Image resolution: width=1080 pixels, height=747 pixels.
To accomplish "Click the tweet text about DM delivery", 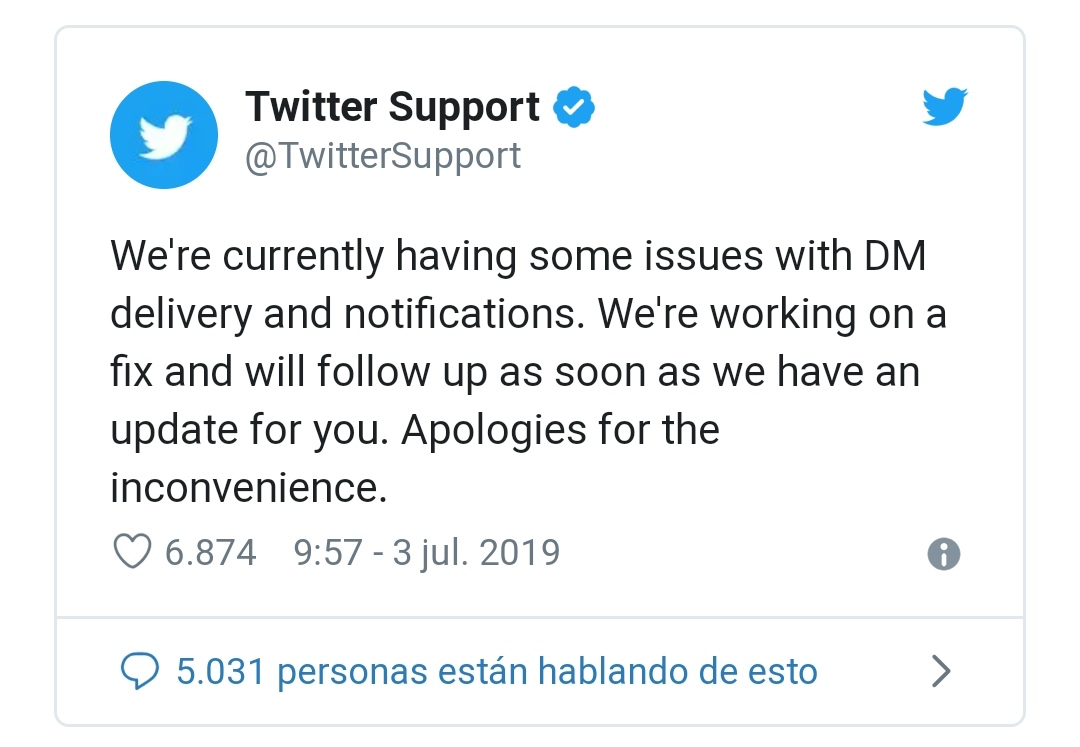I will [x=528, y=371].
